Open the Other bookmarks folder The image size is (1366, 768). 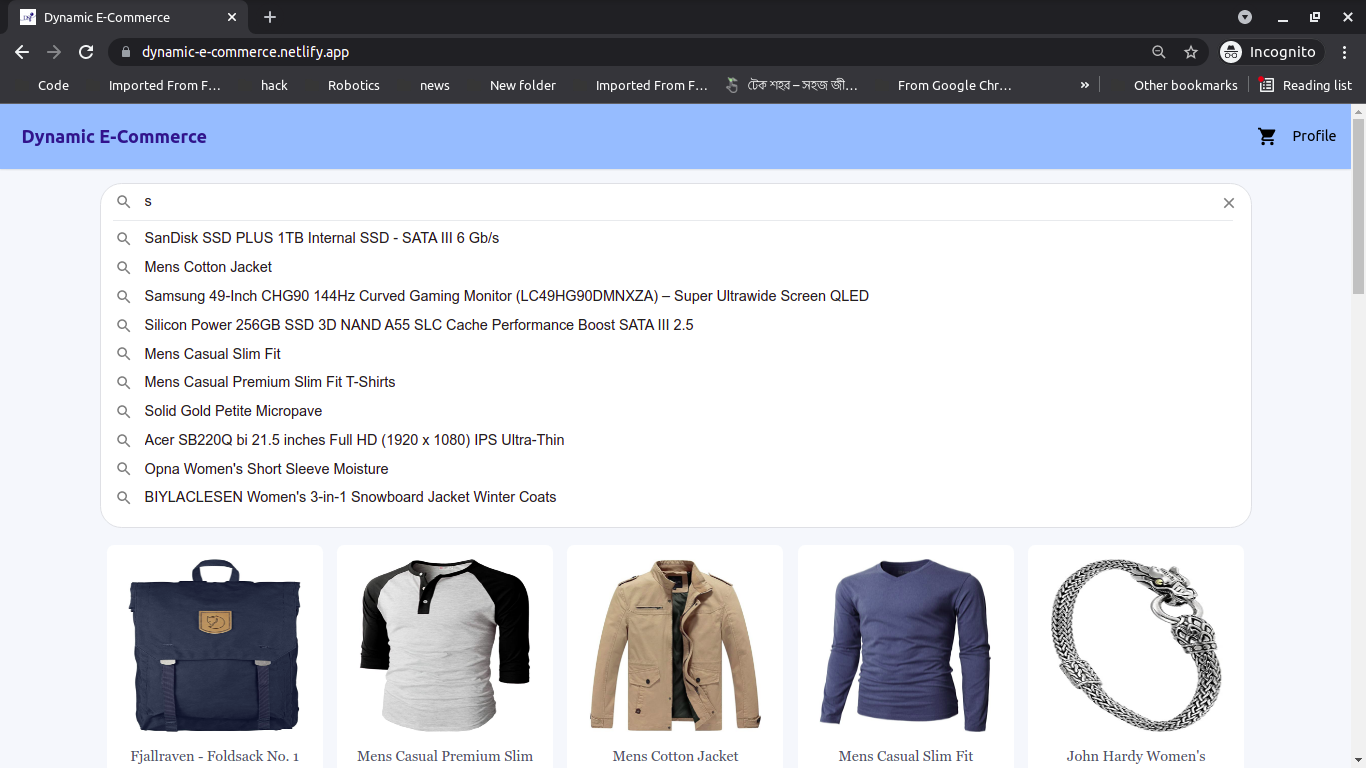pyautogui.click(x=1185, y=85)
